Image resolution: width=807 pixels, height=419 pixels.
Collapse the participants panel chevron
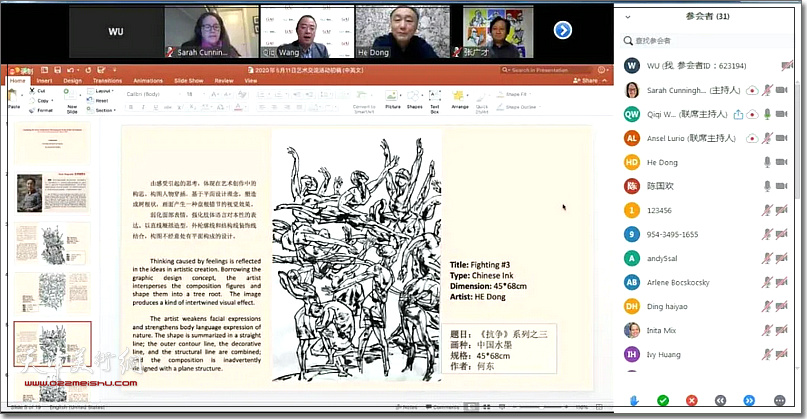pyautogui.click(x=627, y=17)
